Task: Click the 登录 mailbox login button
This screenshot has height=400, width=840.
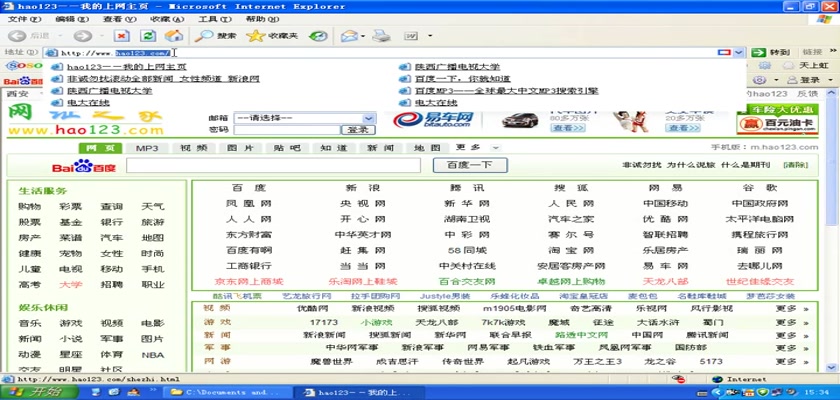Action: [x=358, y=130]
